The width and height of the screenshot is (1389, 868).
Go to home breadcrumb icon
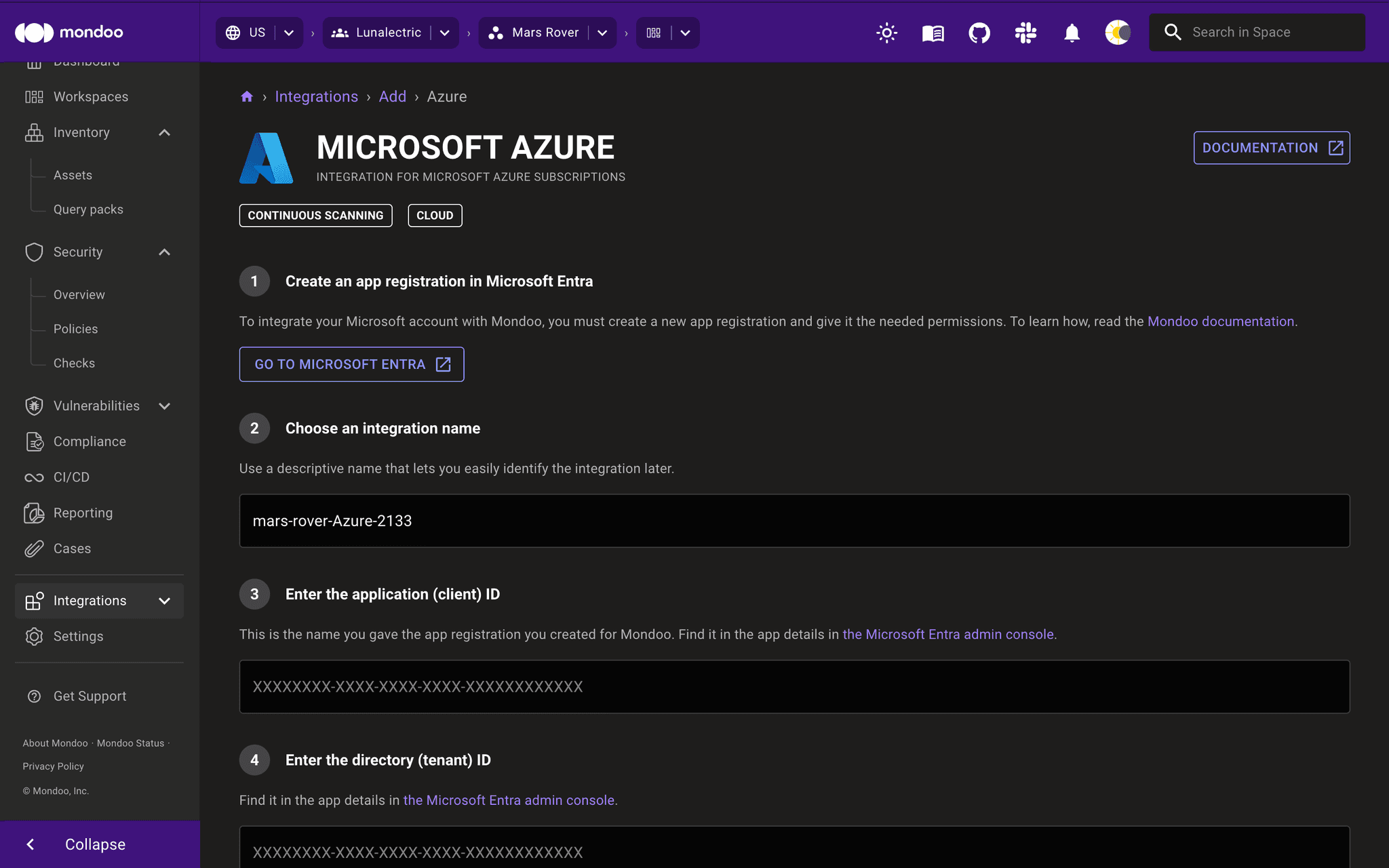247,97
